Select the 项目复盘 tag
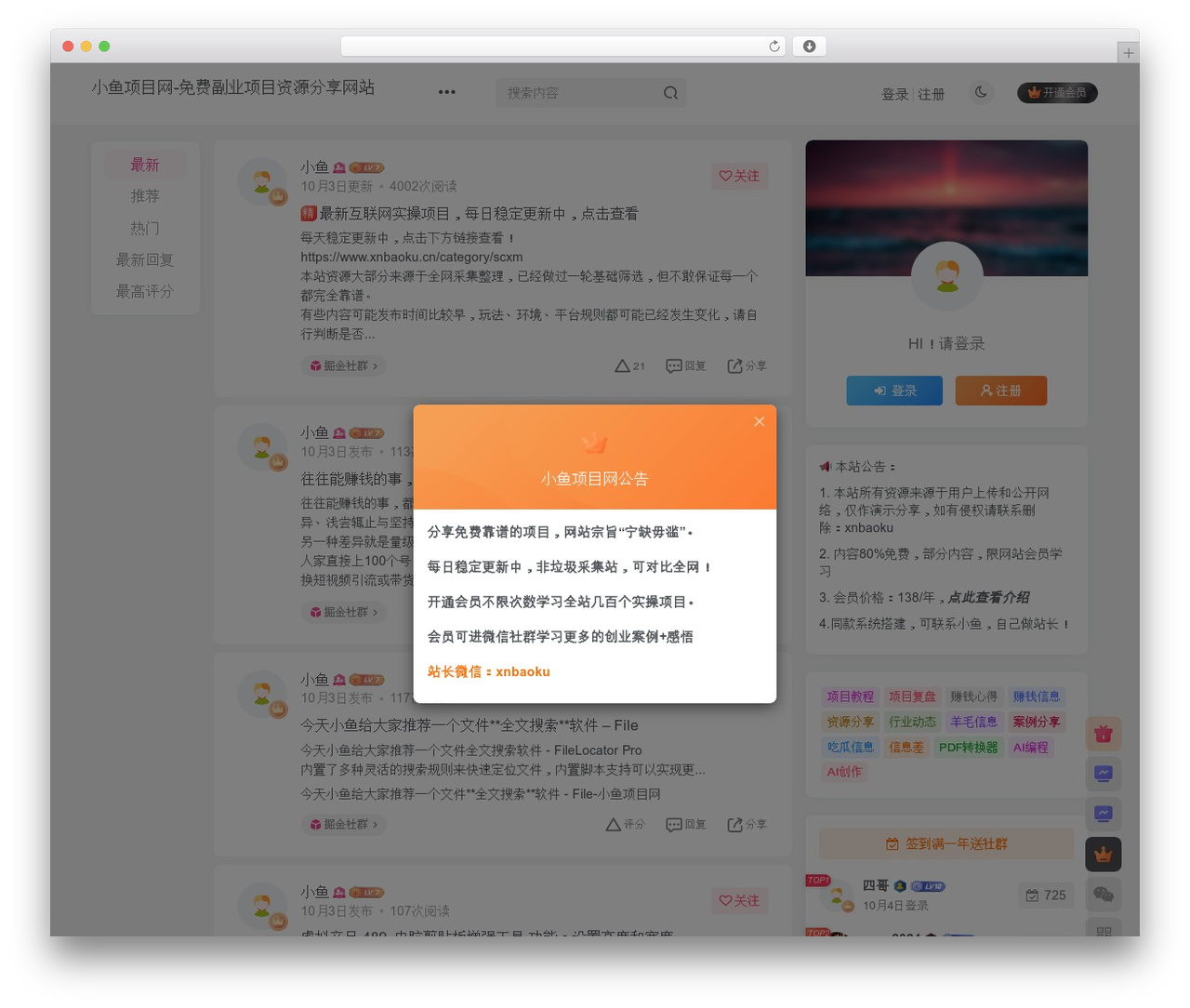The height and width of the screenshot is (1008, 1190). 912,696
